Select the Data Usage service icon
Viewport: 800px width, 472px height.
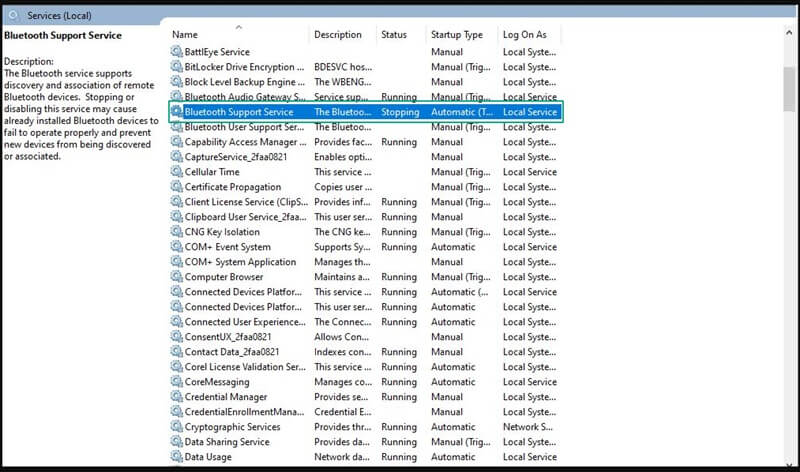click(x=177, y=457)
